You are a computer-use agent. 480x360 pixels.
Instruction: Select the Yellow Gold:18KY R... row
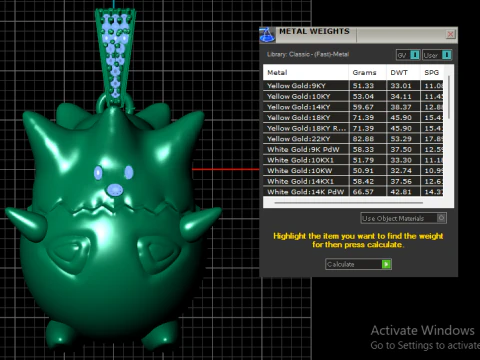coord(353,128)
